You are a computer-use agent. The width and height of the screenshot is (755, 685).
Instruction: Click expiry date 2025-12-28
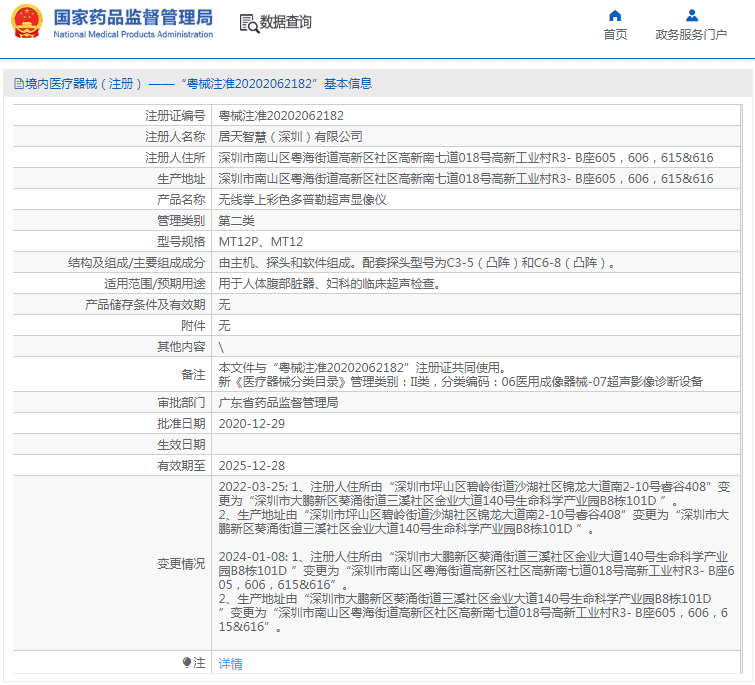coord(251,465)
